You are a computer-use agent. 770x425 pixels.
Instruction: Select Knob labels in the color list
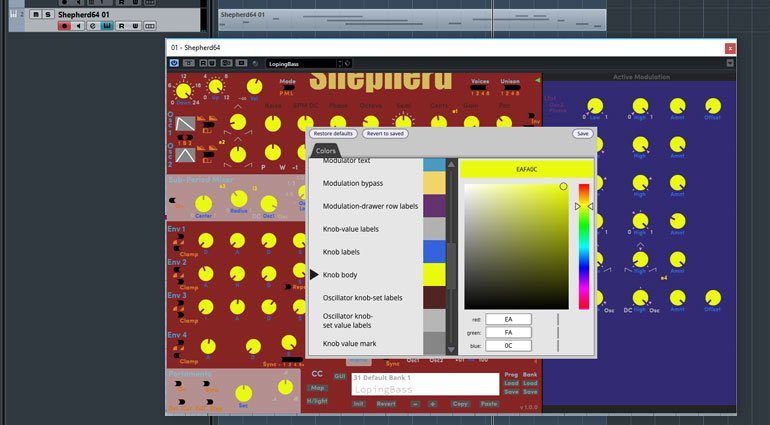pos(342,252)
